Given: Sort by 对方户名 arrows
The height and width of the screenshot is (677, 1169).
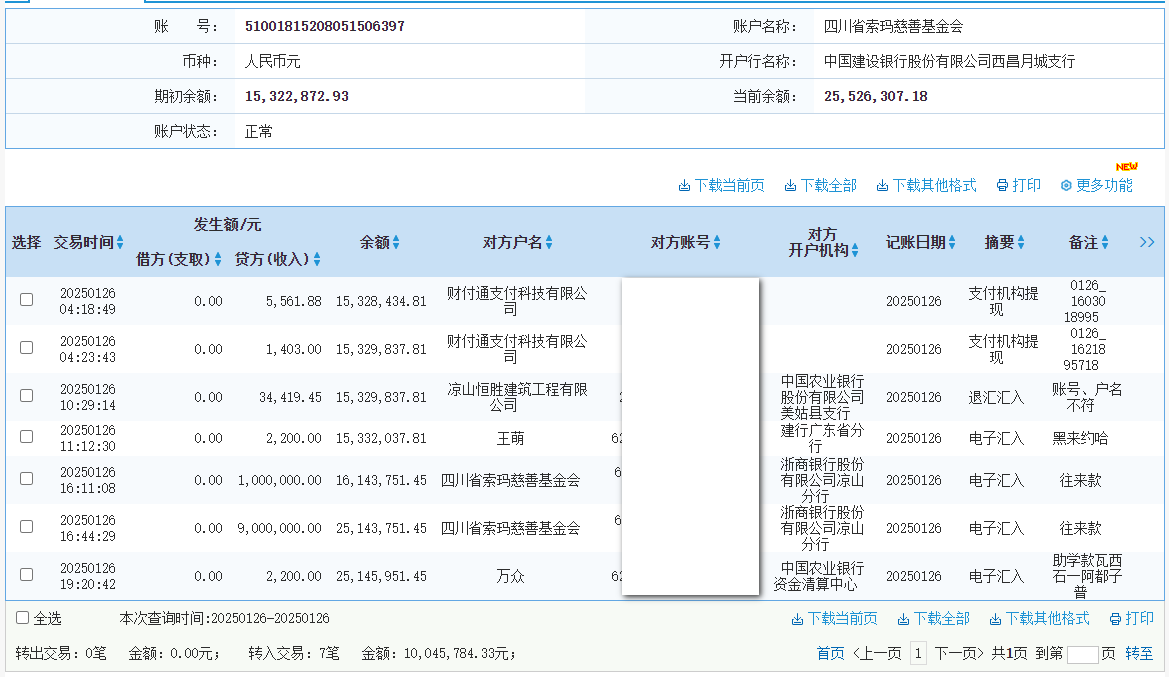Looking at the screenshot, I should tap(549, 242).
